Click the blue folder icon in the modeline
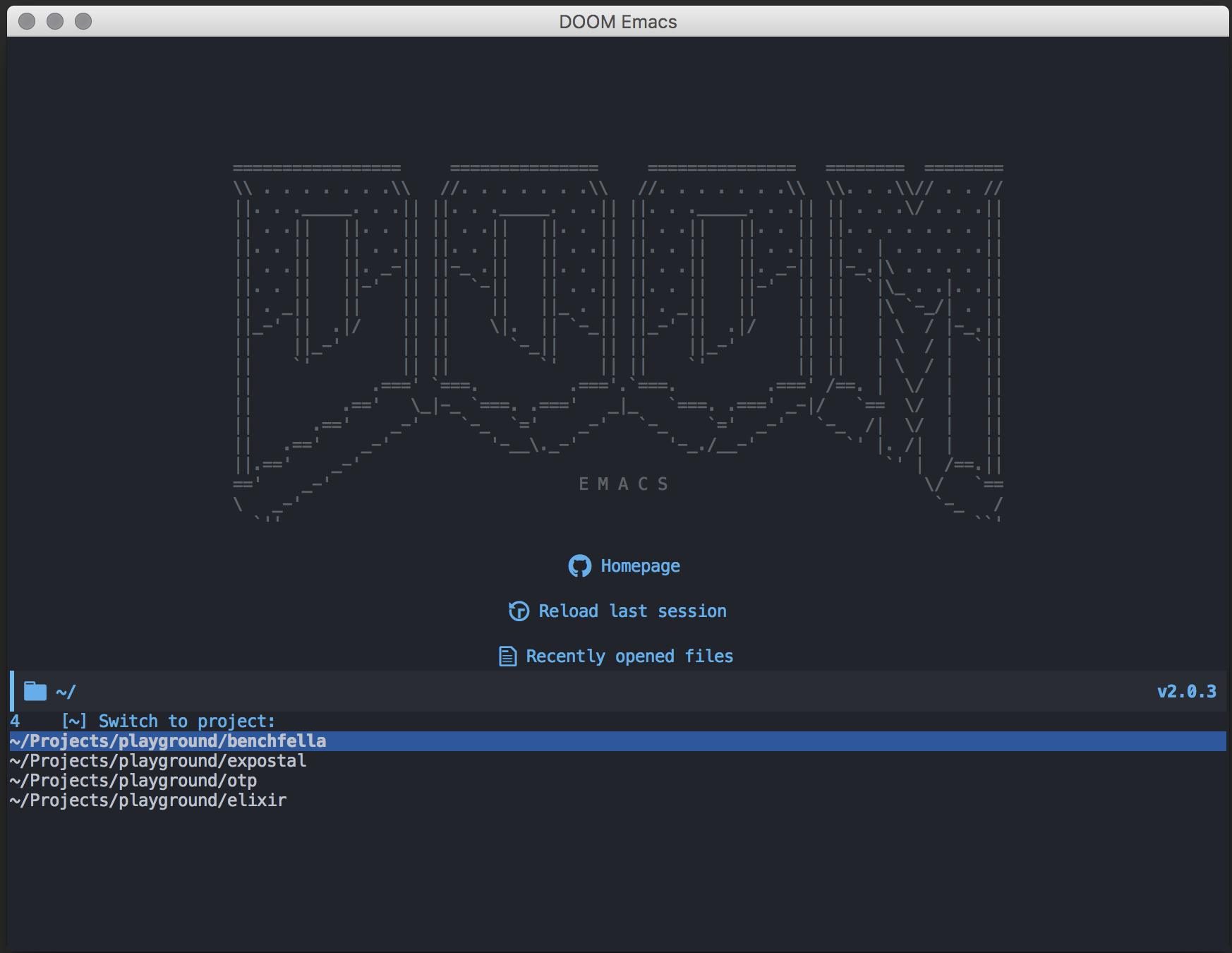Image resolution: width=1232 pixels, height=953 pixels. [x=34, y=692]
